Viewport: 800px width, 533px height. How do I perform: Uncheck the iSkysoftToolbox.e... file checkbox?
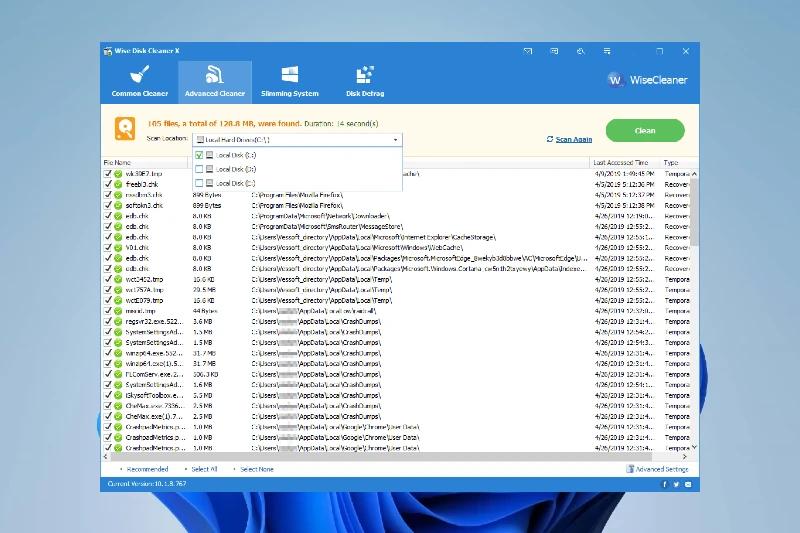pos(108,395)
